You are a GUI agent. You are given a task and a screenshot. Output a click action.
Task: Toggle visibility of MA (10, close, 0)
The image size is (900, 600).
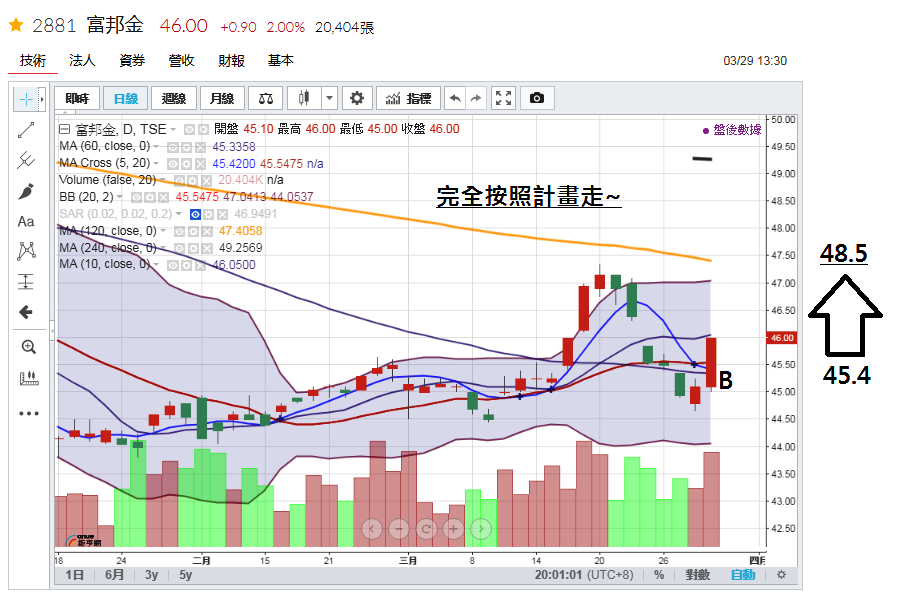173,265
